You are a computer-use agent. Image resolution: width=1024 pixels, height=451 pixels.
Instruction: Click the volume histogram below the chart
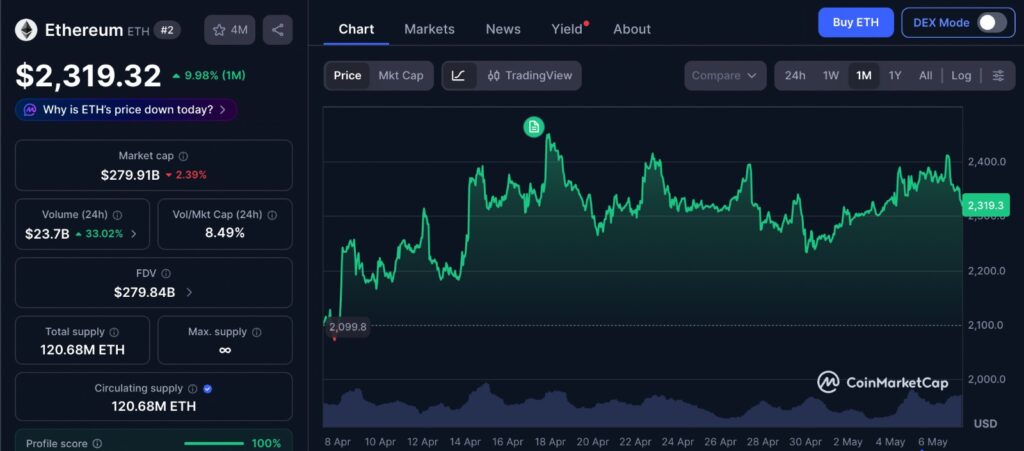click(643, 406)
